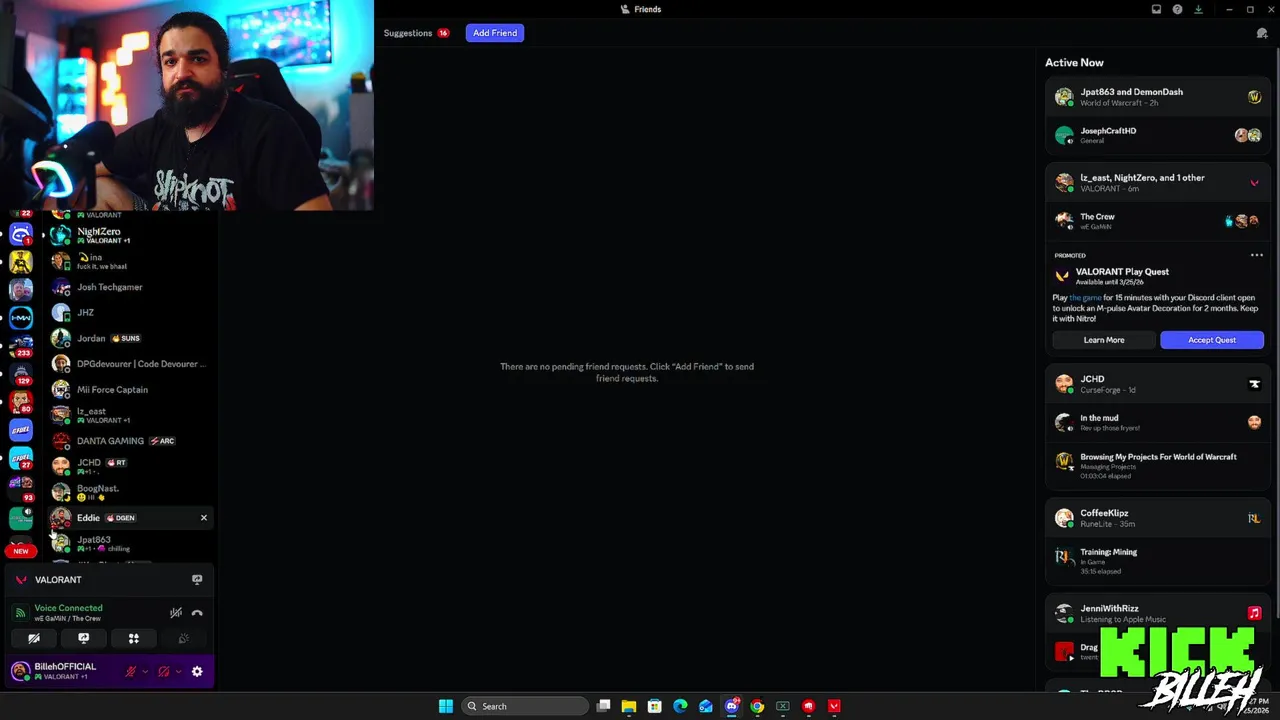Open the New Group DM icon
1280x720 pixels.
coord(1262,33)
